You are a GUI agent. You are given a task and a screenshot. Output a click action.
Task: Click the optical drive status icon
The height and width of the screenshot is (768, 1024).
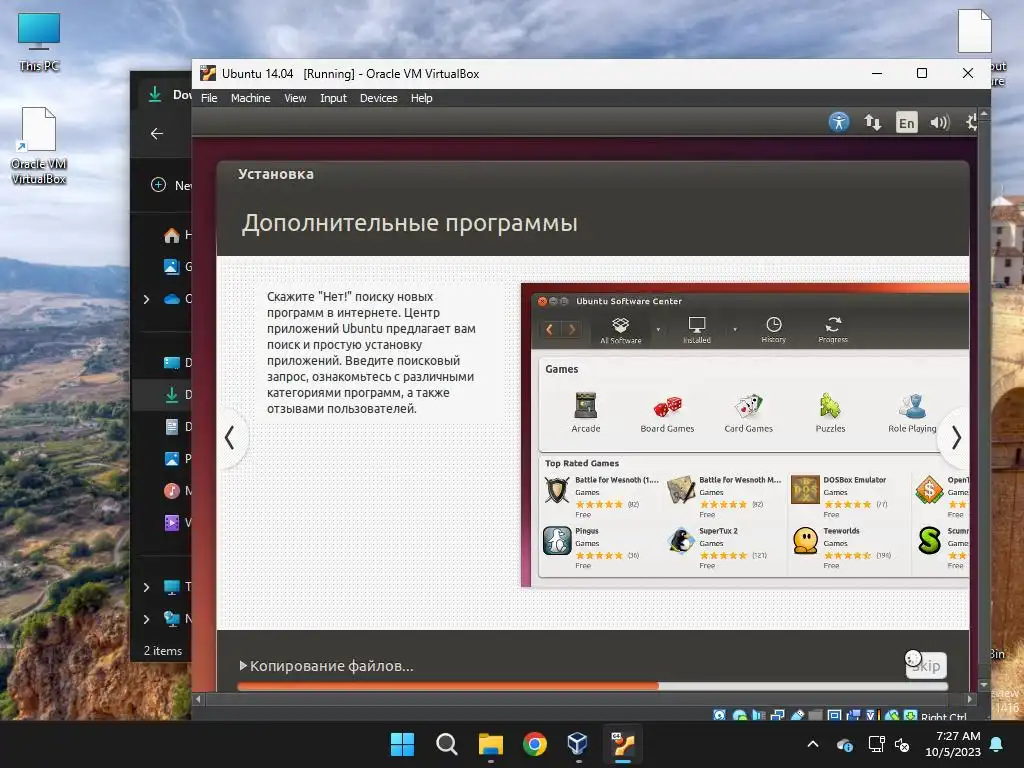739,715
